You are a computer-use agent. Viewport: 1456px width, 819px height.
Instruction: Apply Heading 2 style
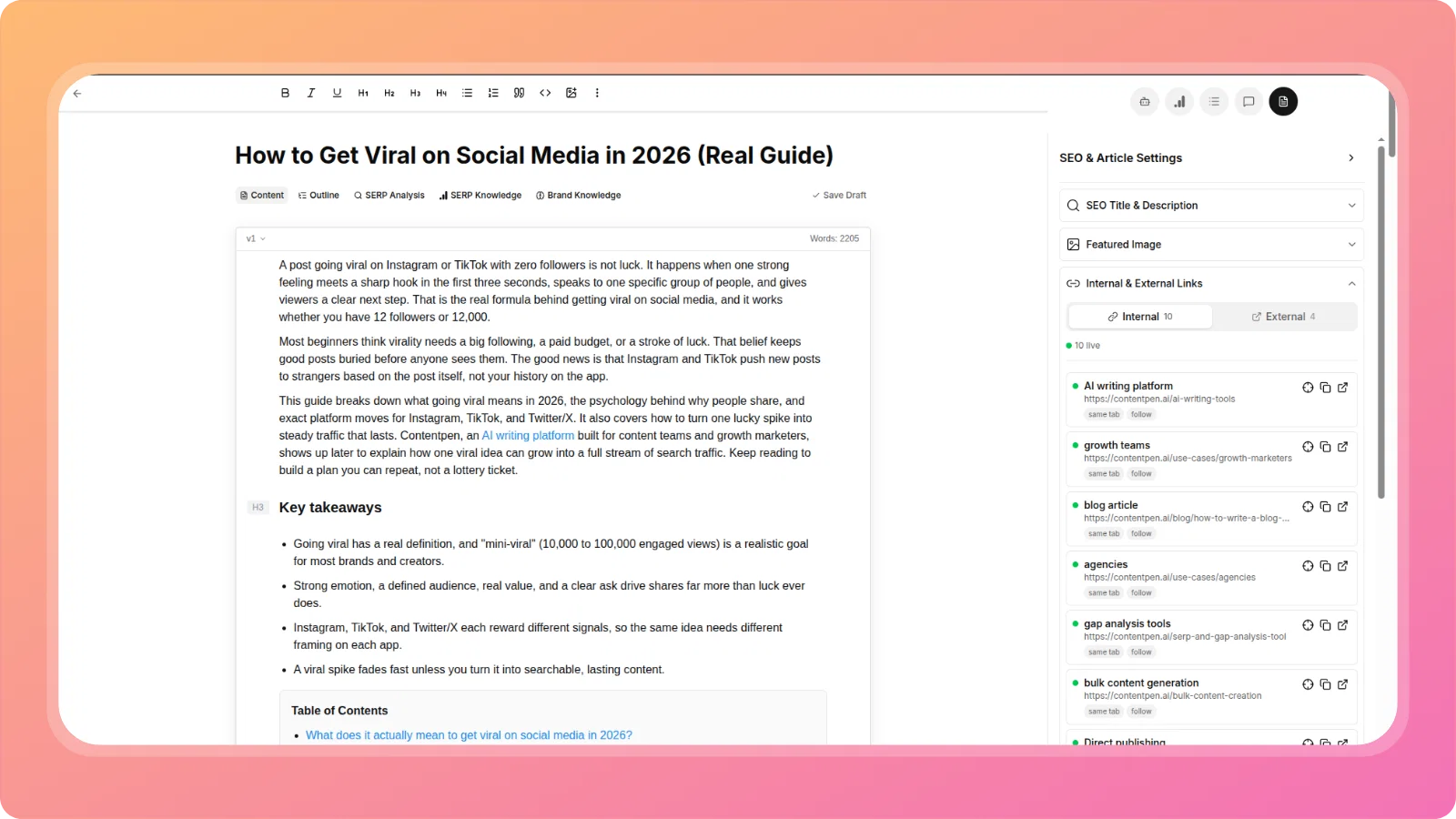point(389,93)
